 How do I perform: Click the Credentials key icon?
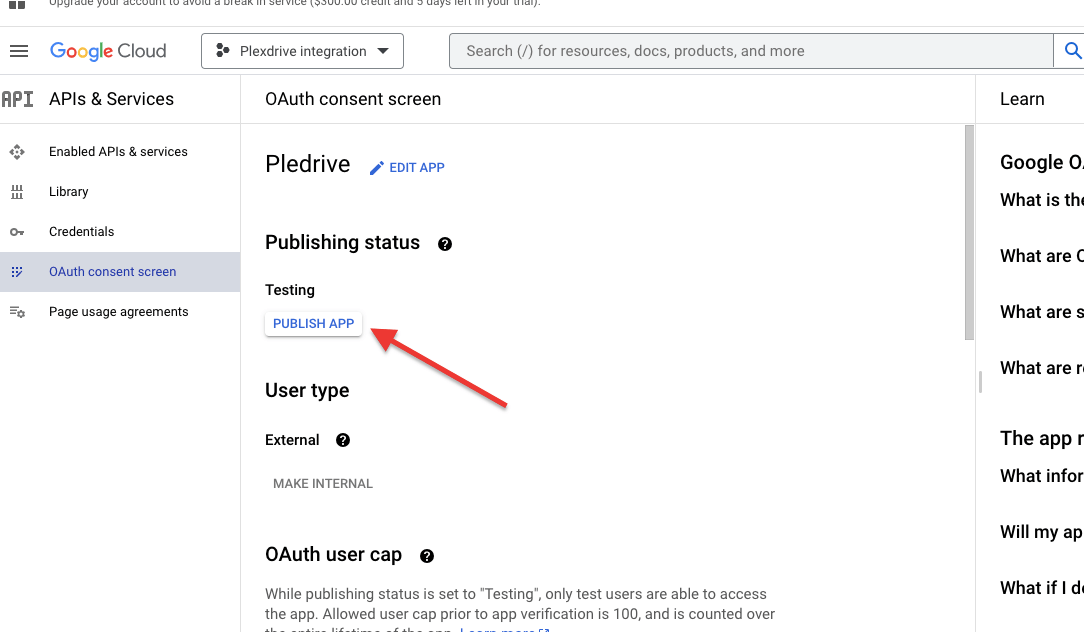pyautogui.click(x=17, y=232)
